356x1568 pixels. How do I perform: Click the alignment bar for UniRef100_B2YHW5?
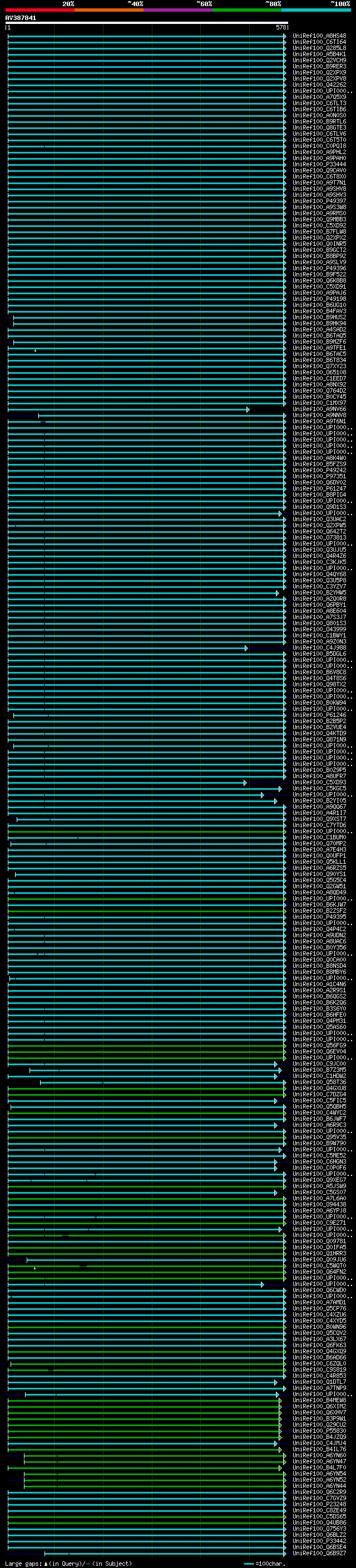tap(144, 593)
